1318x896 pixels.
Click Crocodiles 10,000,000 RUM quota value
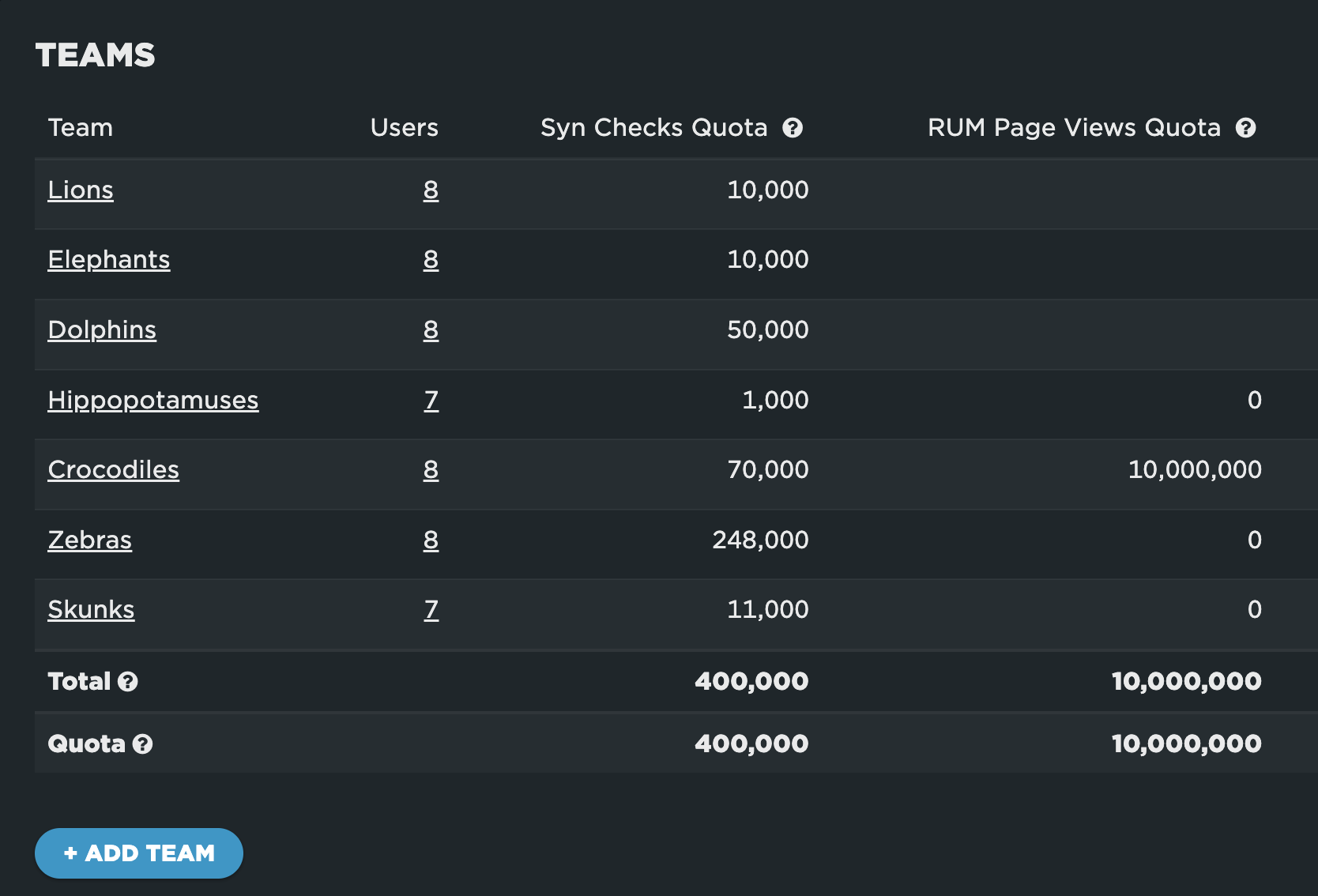[1194, 470]
